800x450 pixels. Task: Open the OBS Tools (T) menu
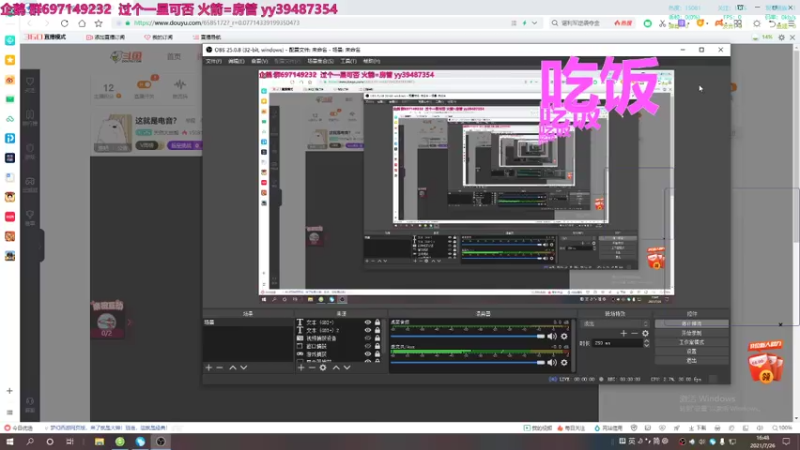click(348, 61)
